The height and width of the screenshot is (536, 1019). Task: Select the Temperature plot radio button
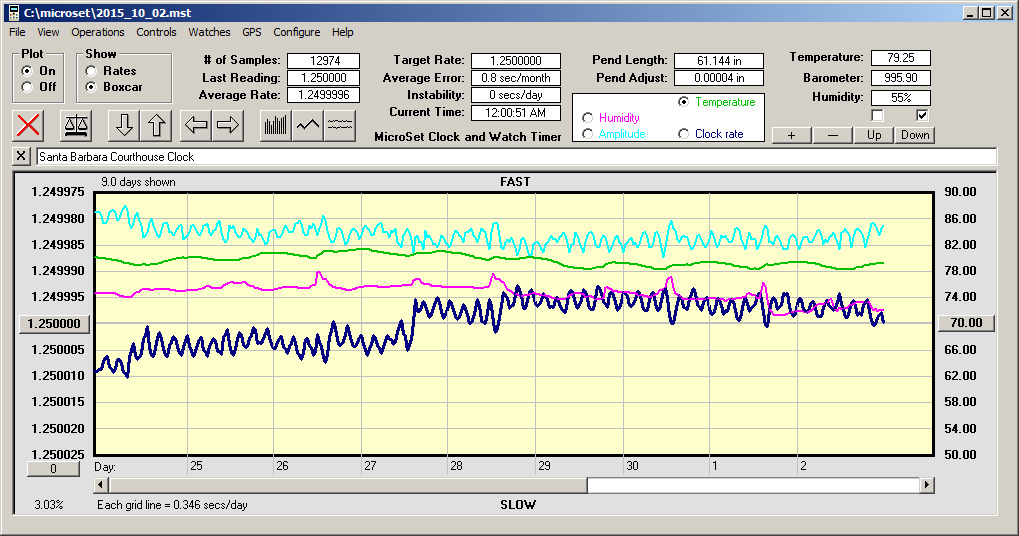coord(683,102)
